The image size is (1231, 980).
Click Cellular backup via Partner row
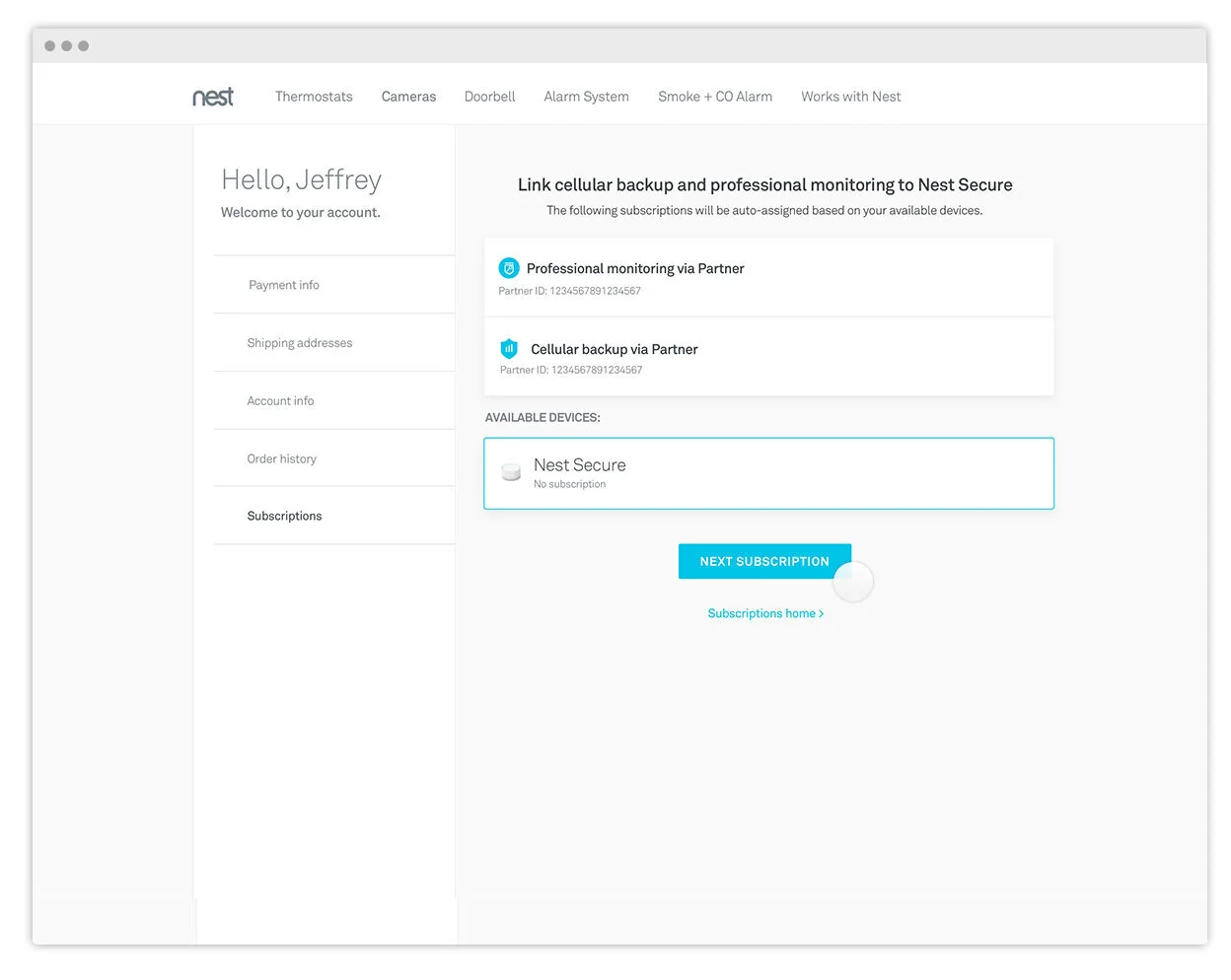click(768, 357)
